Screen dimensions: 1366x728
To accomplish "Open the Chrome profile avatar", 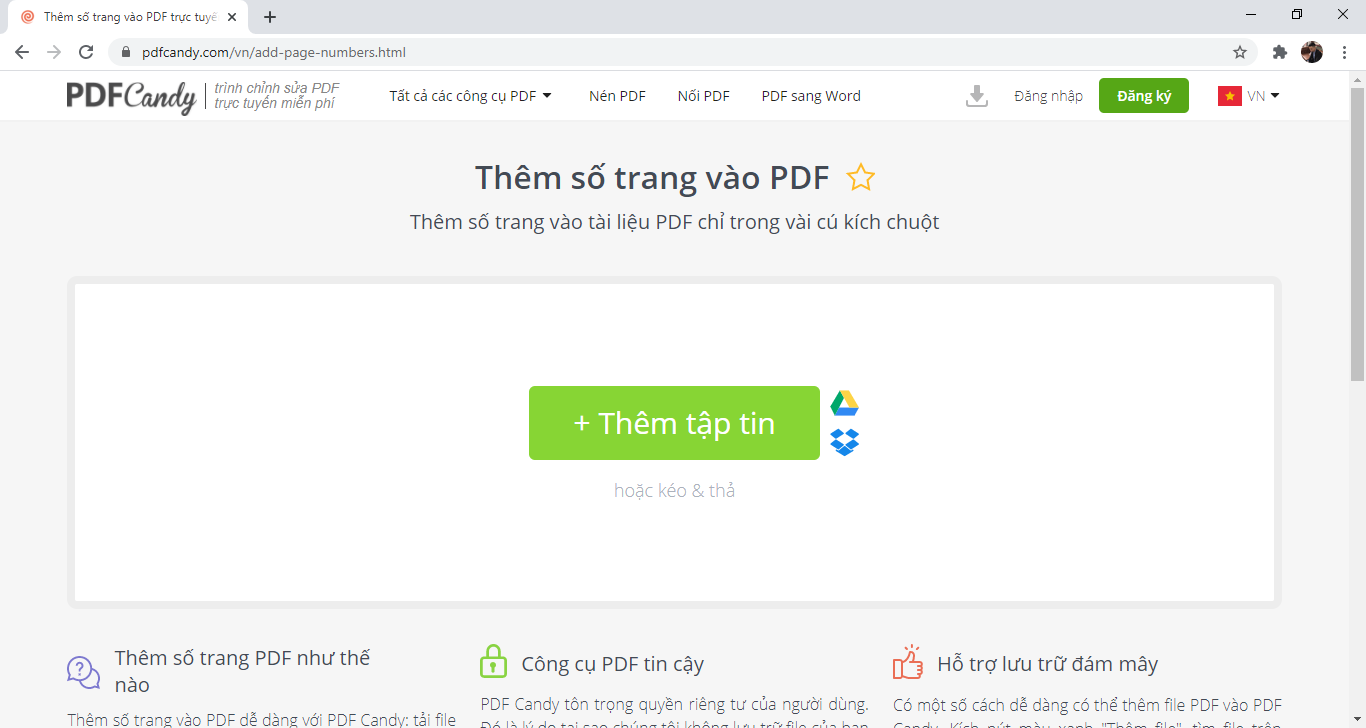I will 1312,52.
